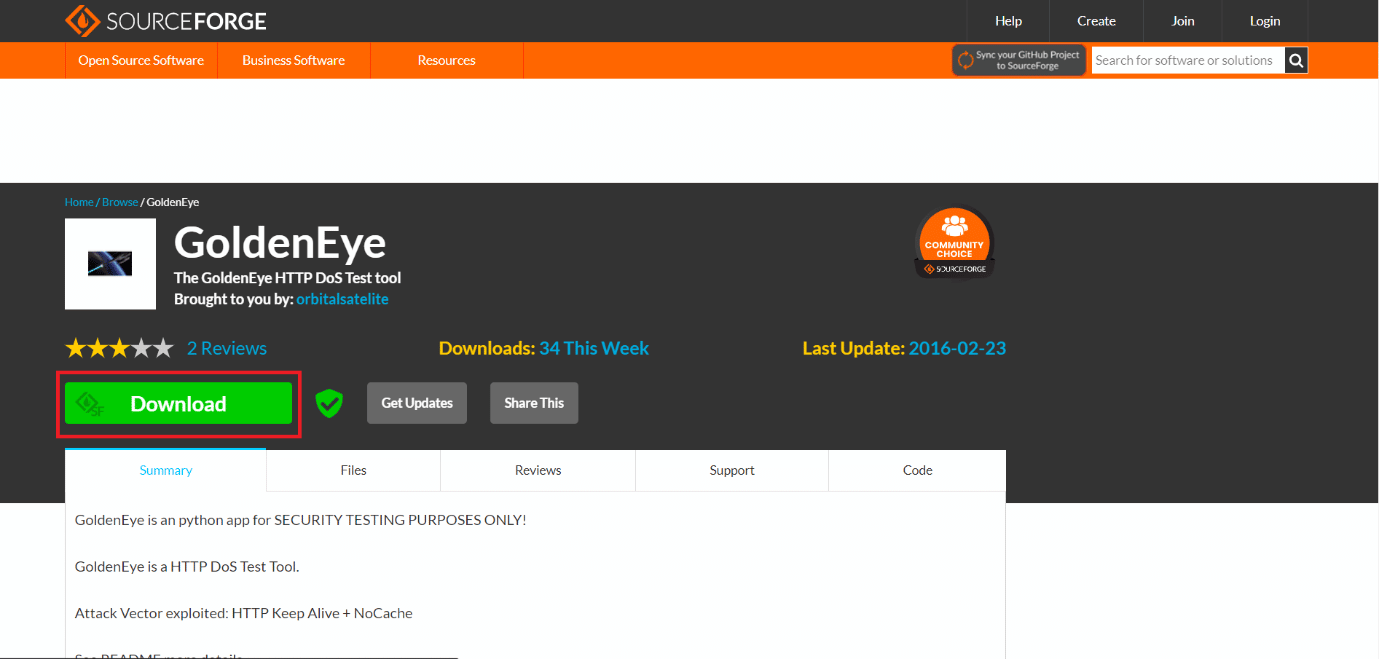This screenshot has height=659, width=1379.
Task: Click Join in the top navigation
Action: coord(1183,21)
